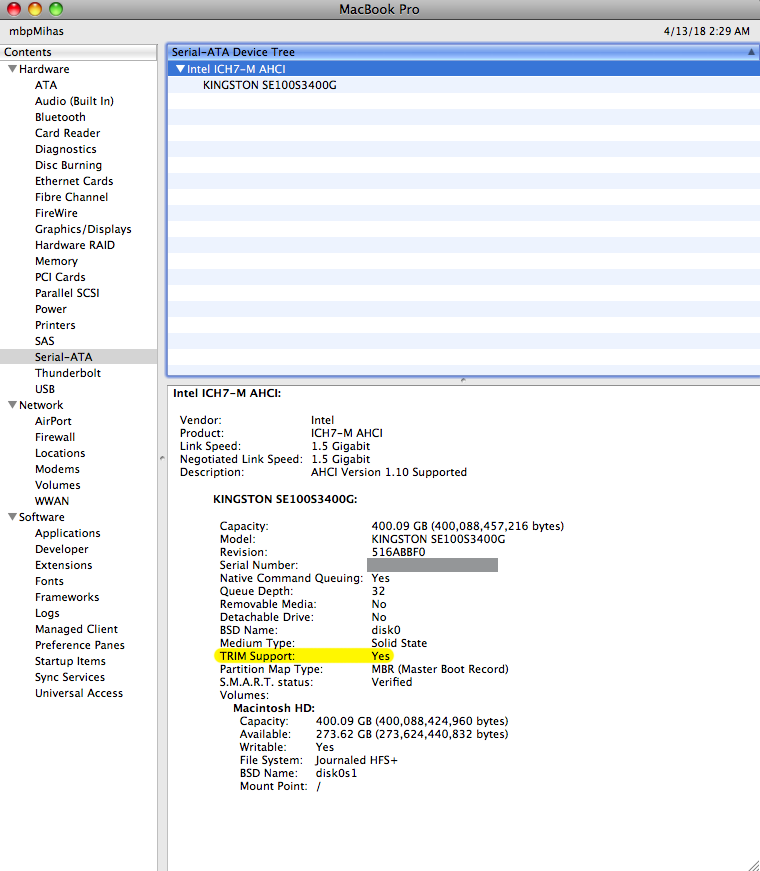Open the Diagnostics category
This screenshot has width=760, height=871.
pyautogui.click(x=66, y=149)
